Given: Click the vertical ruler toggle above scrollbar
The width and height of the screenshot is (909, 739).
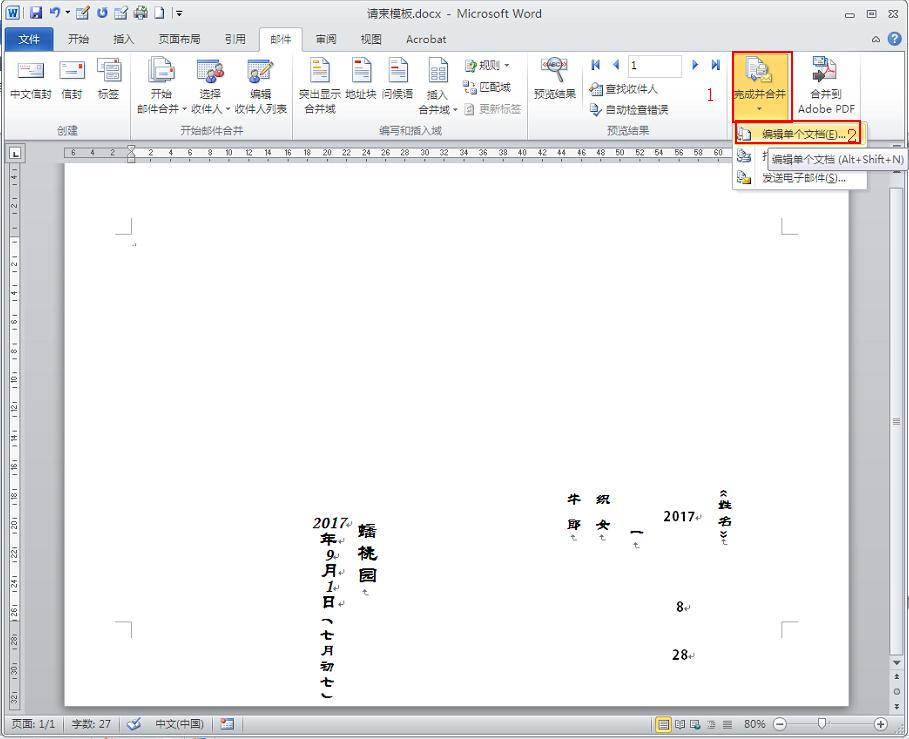Looking at the screenshot, I should pyautogui.click(x=897, y=146).
